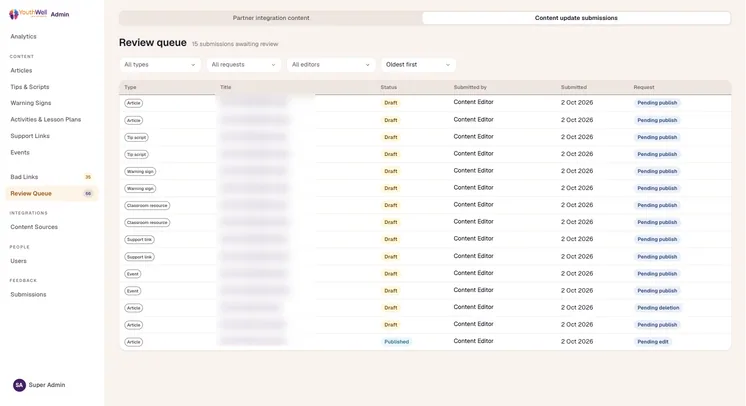Viewport: 746px width, 406px height.
Task: Click 2 Oct 2026 in Pending edit row
Action: 577,342
